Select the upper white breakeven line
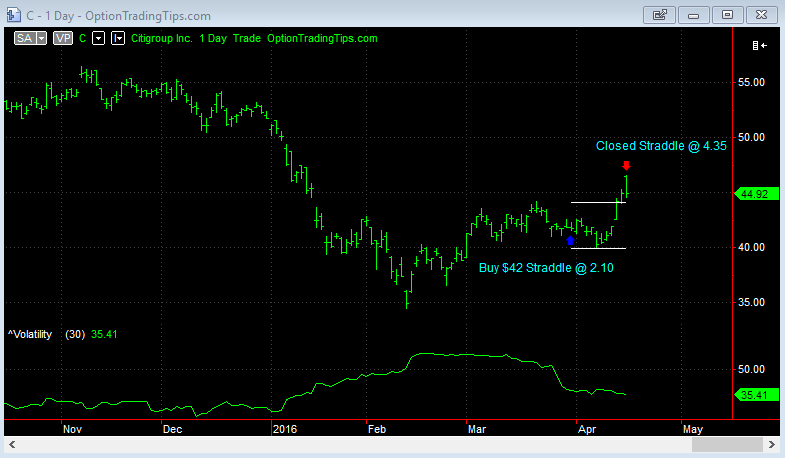This screenshot has width=785, height=458. pos(598,202)
